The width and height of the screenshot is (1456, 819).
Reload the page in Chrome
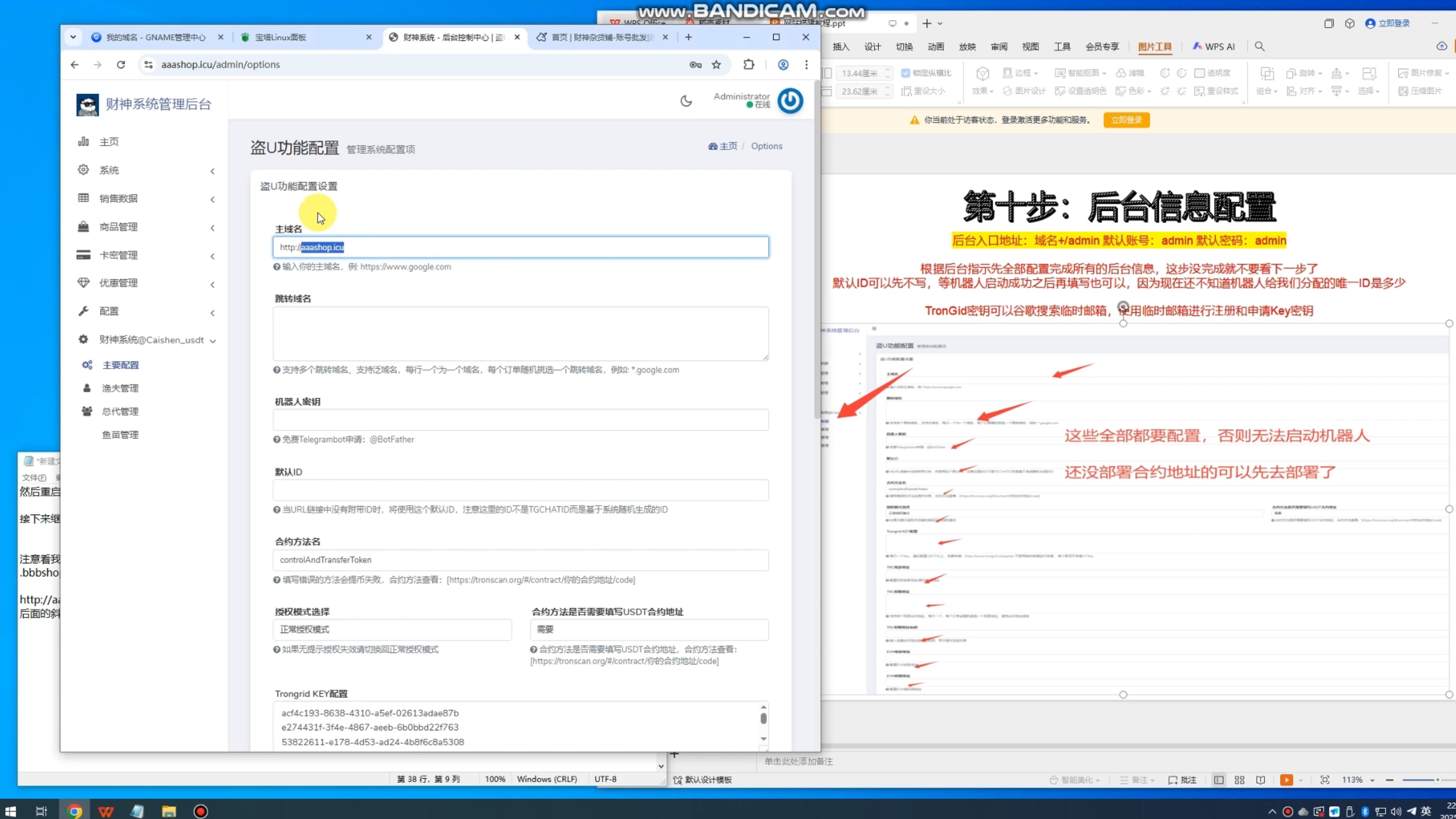click(x=121, y=64)
